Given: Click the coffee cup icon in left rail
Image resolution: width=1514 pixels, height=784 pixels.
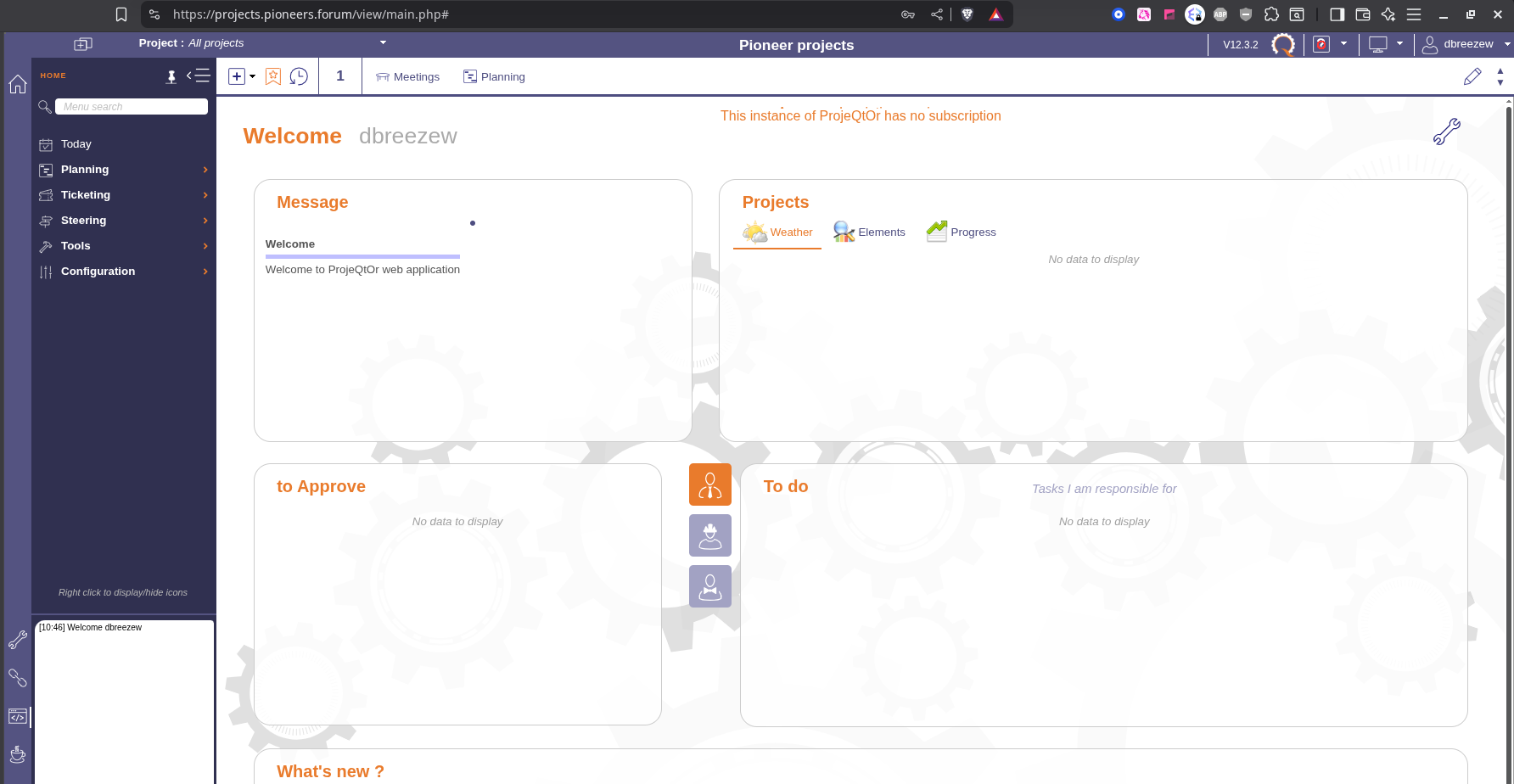Looking at the screenshot, I should (x=18, y=753).
